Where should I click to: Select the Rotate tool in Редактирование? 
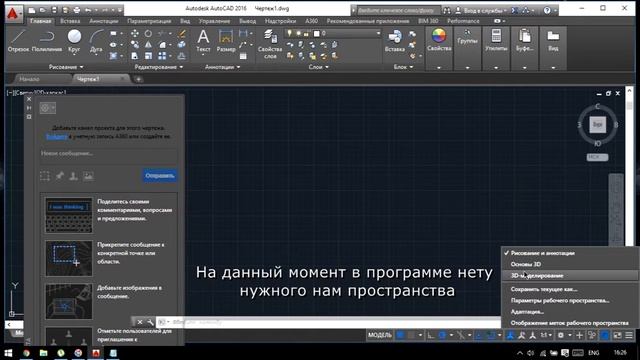click(148, 33)
